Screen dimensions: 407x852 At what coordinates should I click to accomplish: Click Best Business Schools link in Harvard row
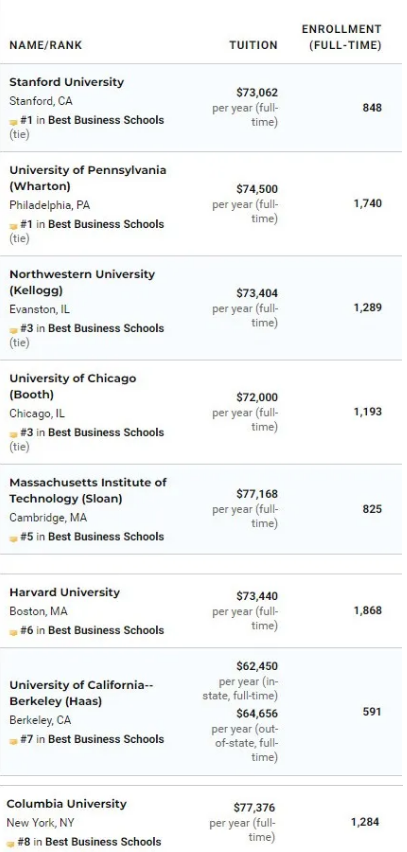coord(106,630)
